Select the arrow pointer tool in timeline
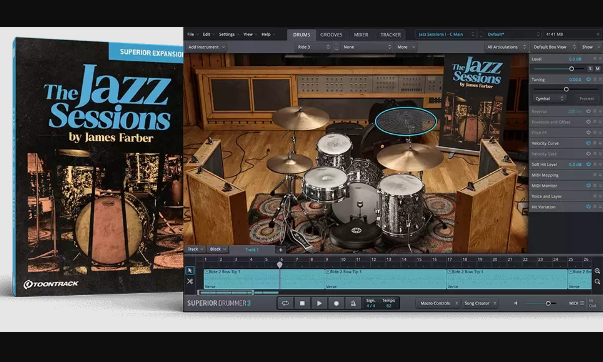Image resolution: width=603 pixels, height=362 pixels. point(190,270)
